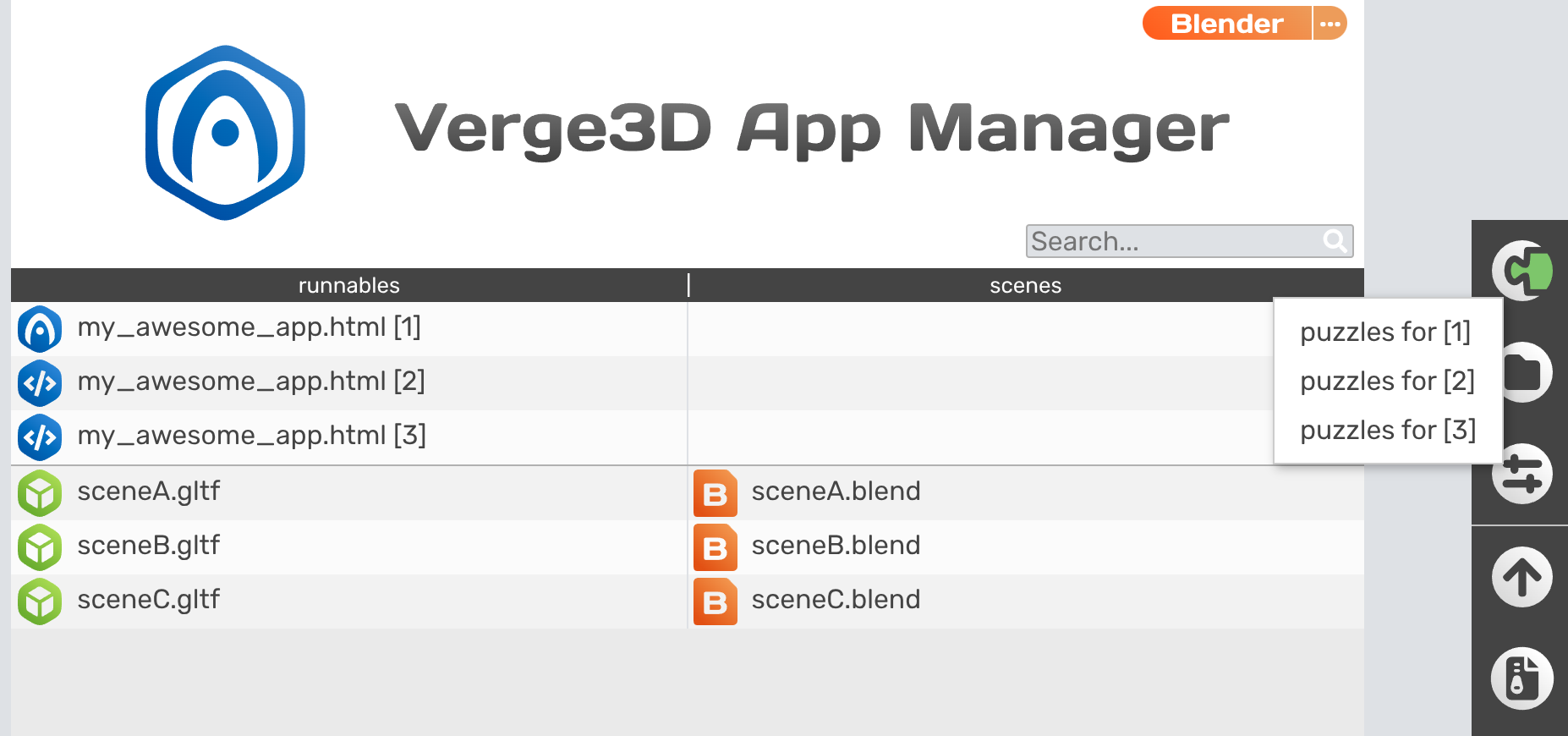Click the green cube icon beside sceneA.gltf
The image size is (1568, 736).
pos(40,493)
